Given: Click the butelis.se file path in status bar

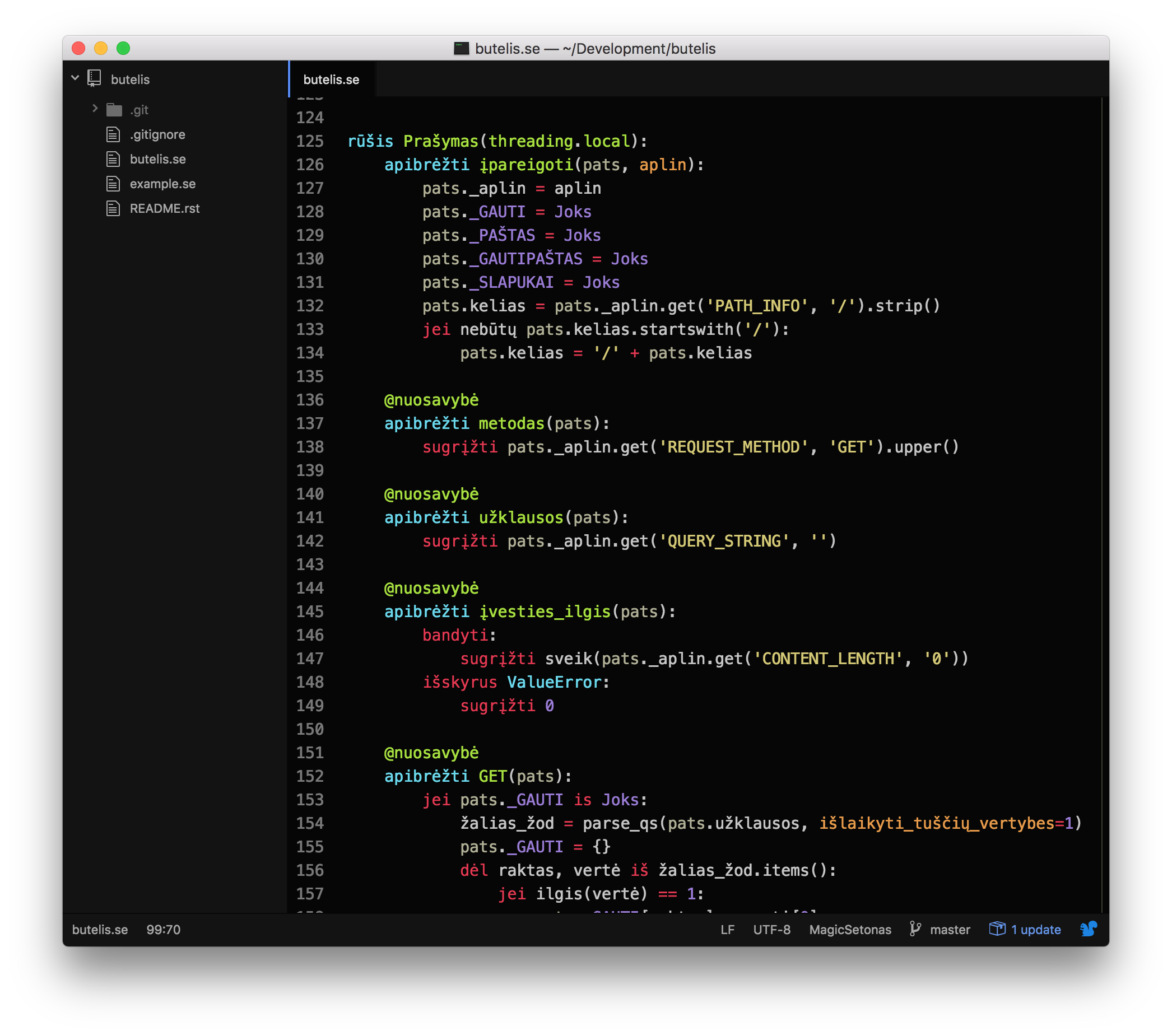Looking at the screenshot, I should coord(100,930).
